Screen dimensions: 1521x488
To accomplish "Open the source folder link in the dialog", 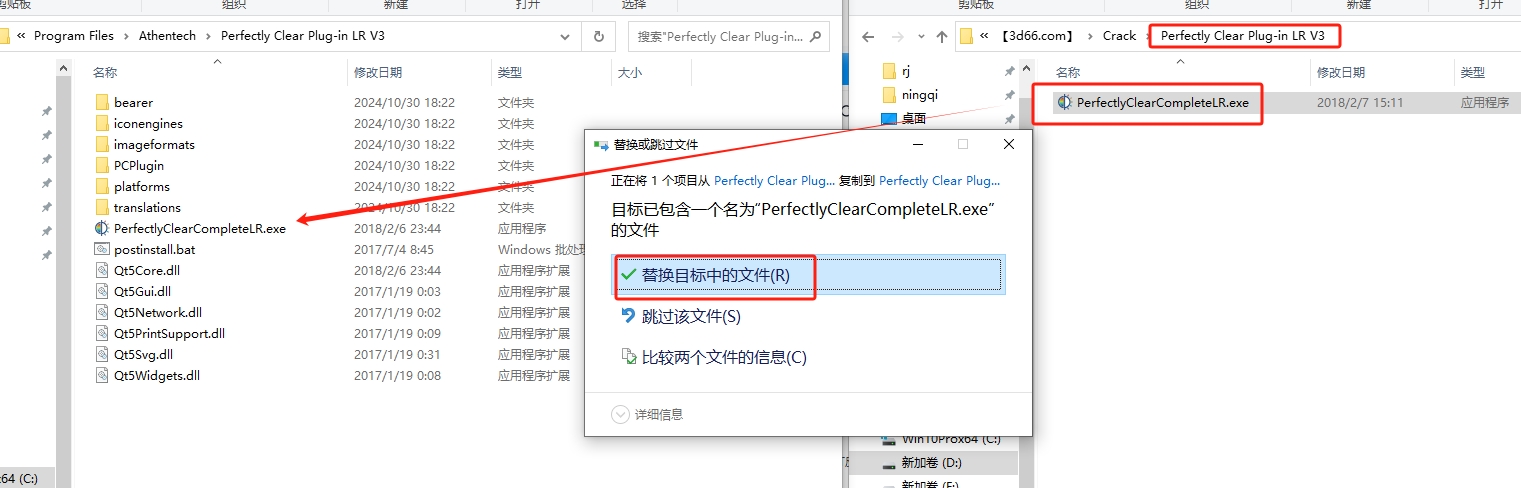I will pyautogui.click(x=774, y=181).
